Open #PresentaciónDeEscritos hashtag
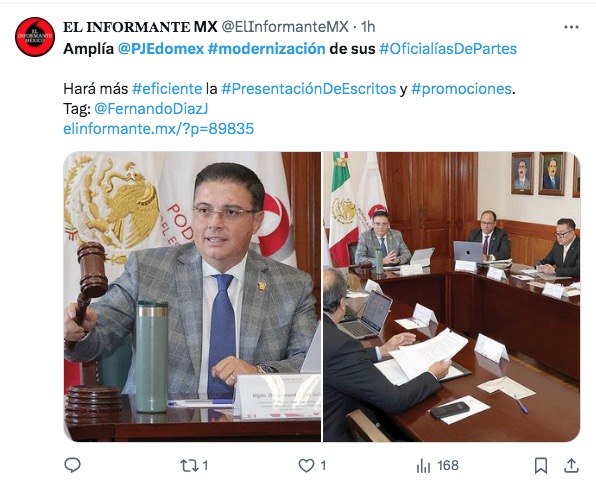 (x=309, y=89)
